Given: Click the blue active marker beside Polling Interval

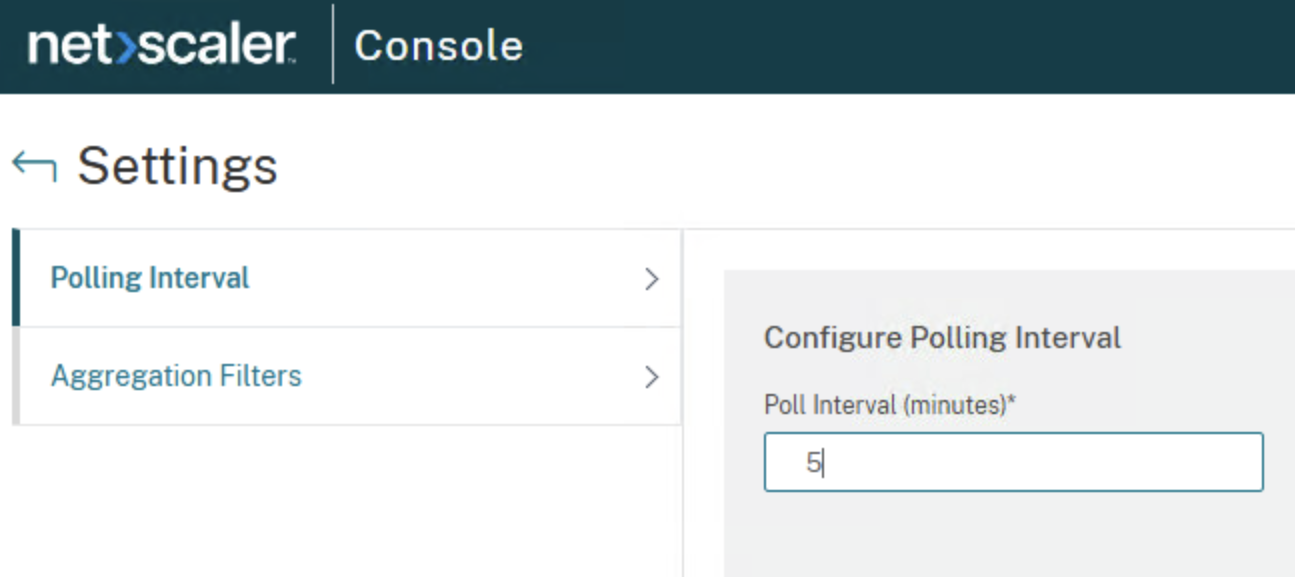Looking at the screenshot, I should (x=16, y=278).
